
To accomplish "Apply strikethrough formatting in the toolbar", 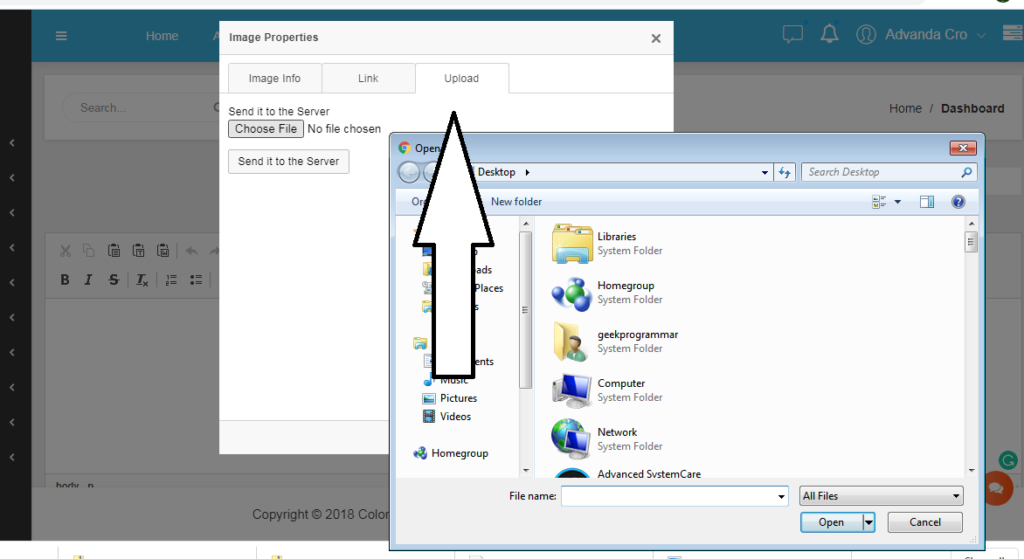I will (x=114, y=280).
